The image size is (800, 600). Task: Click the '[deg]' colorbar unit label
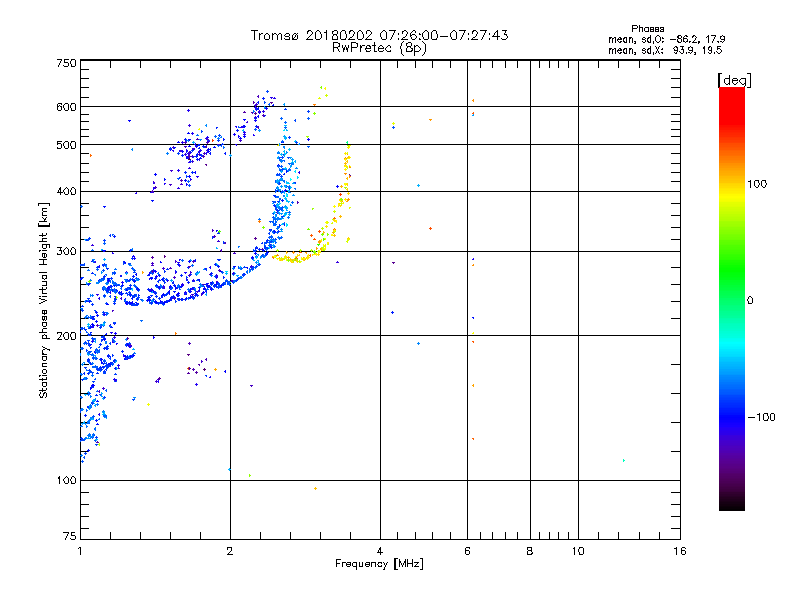pos(734,80)
